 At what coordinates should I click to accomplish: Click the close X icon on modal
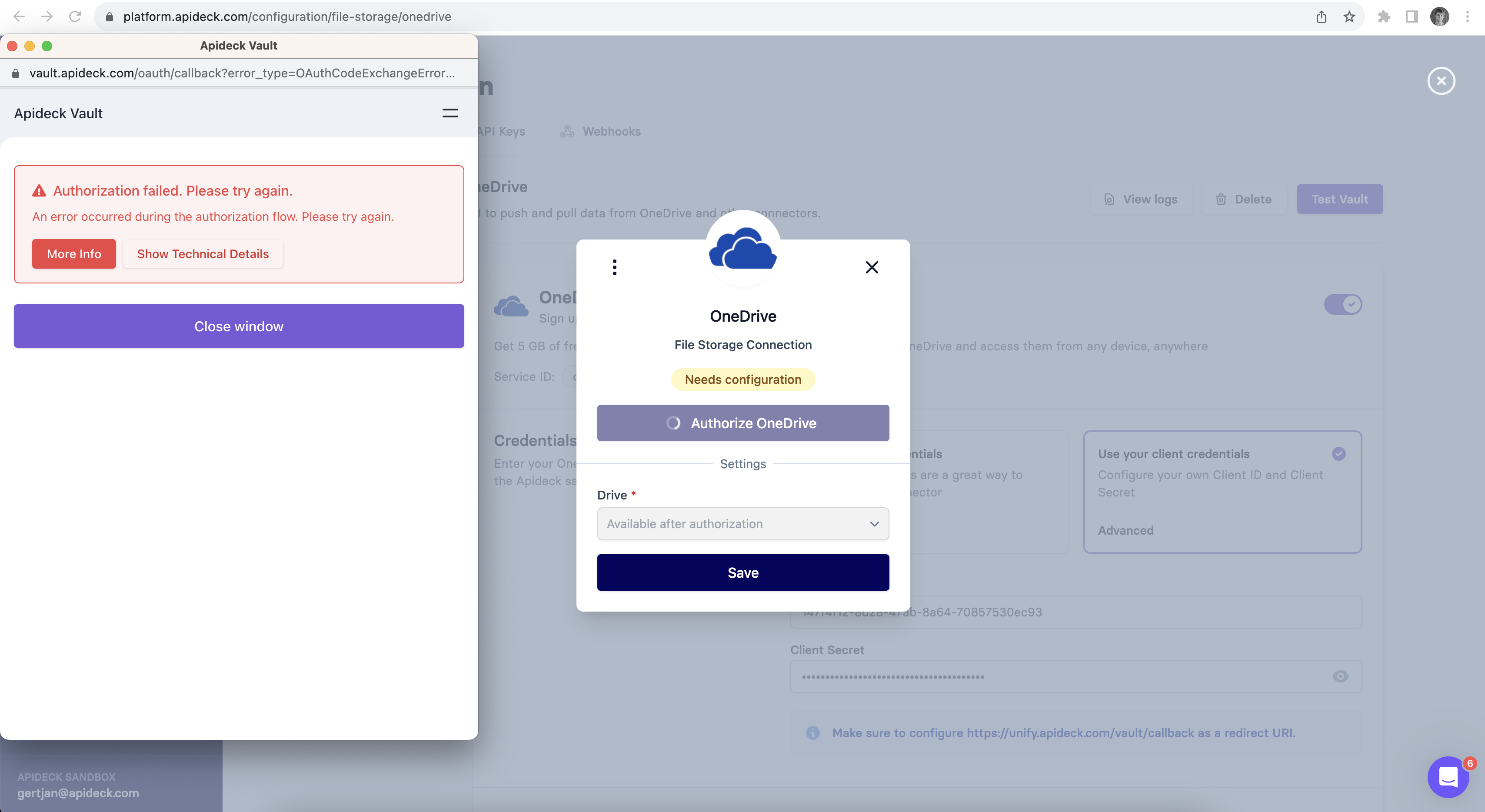click(x=872, y=267)
